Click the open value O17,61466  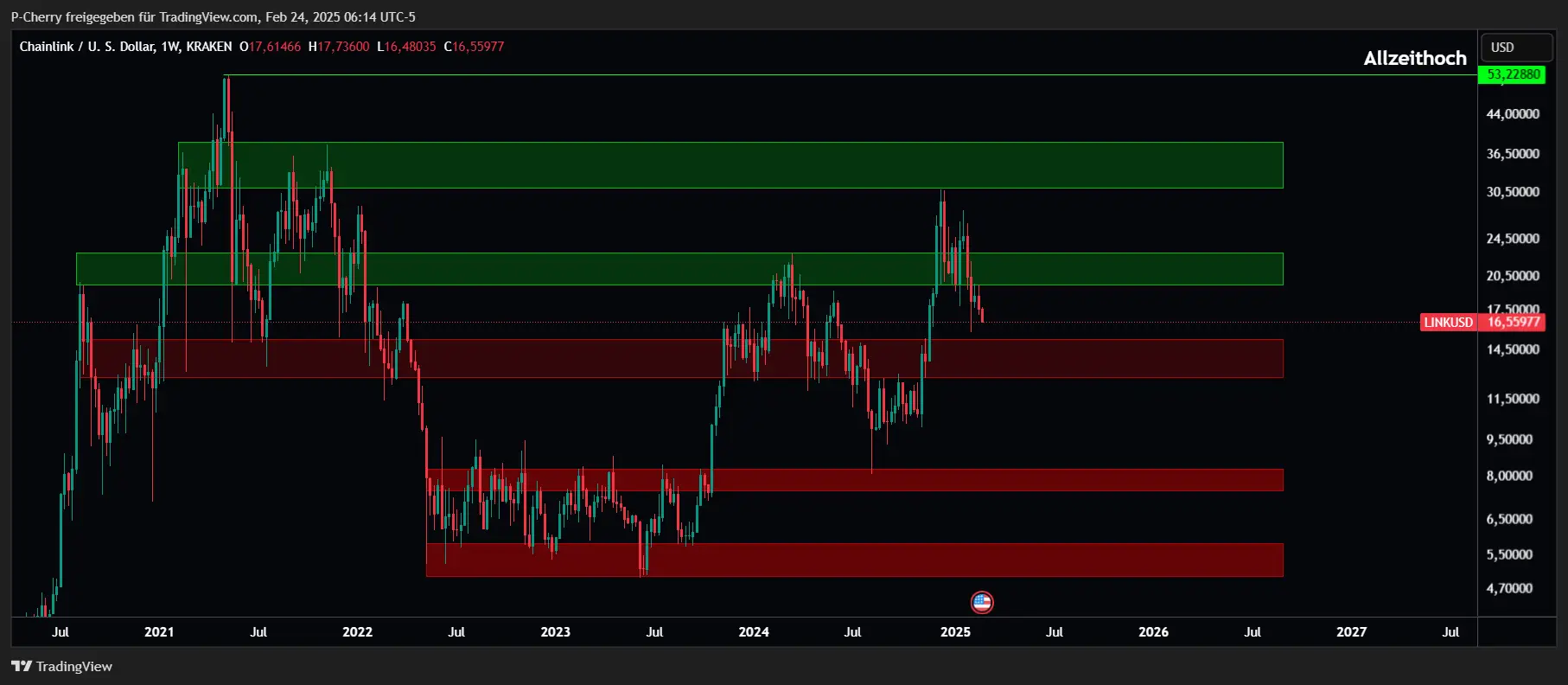(271, 47)
